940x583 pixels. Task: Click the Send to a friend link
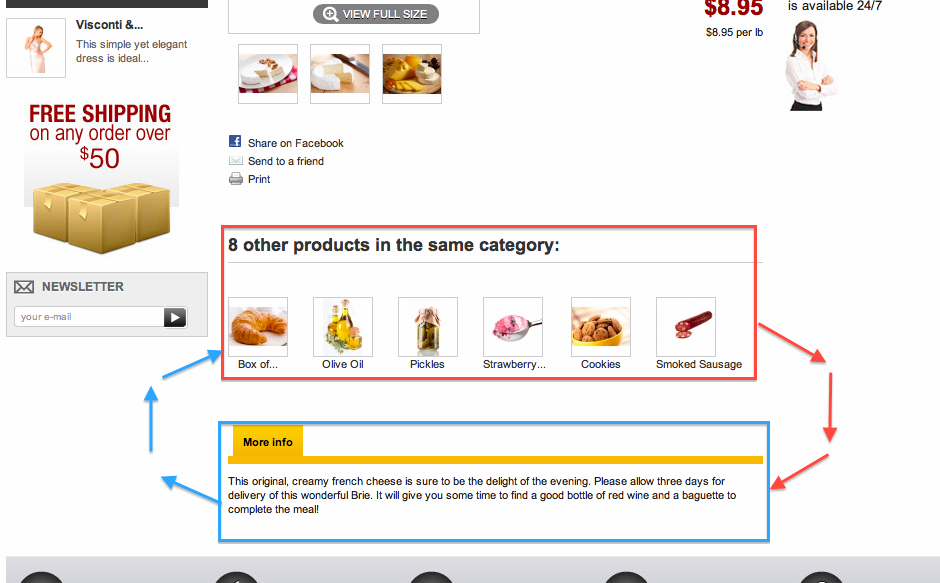click(x=286, y=161)
